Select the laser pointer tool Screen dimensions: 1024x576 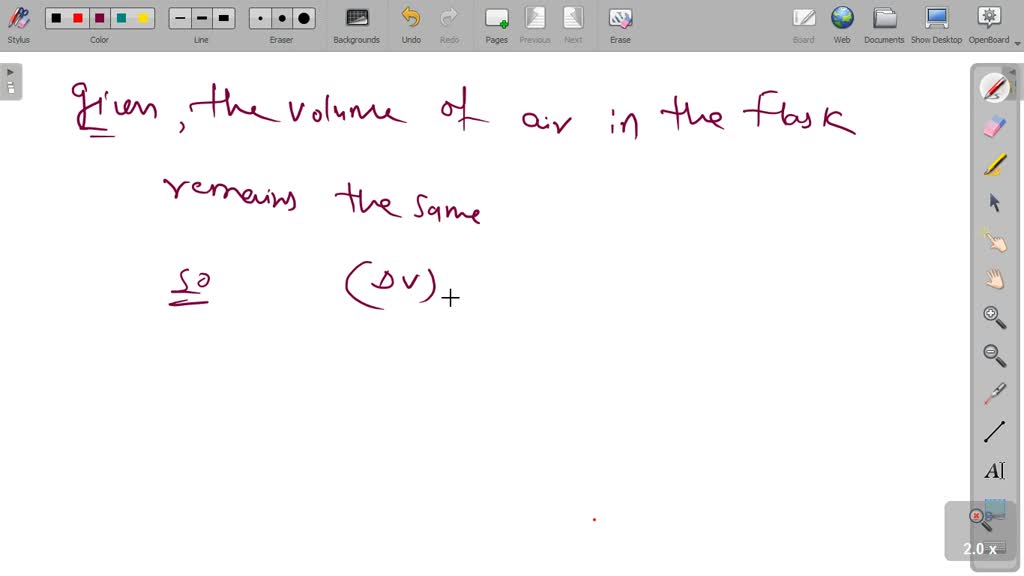[x=994, y=394]
